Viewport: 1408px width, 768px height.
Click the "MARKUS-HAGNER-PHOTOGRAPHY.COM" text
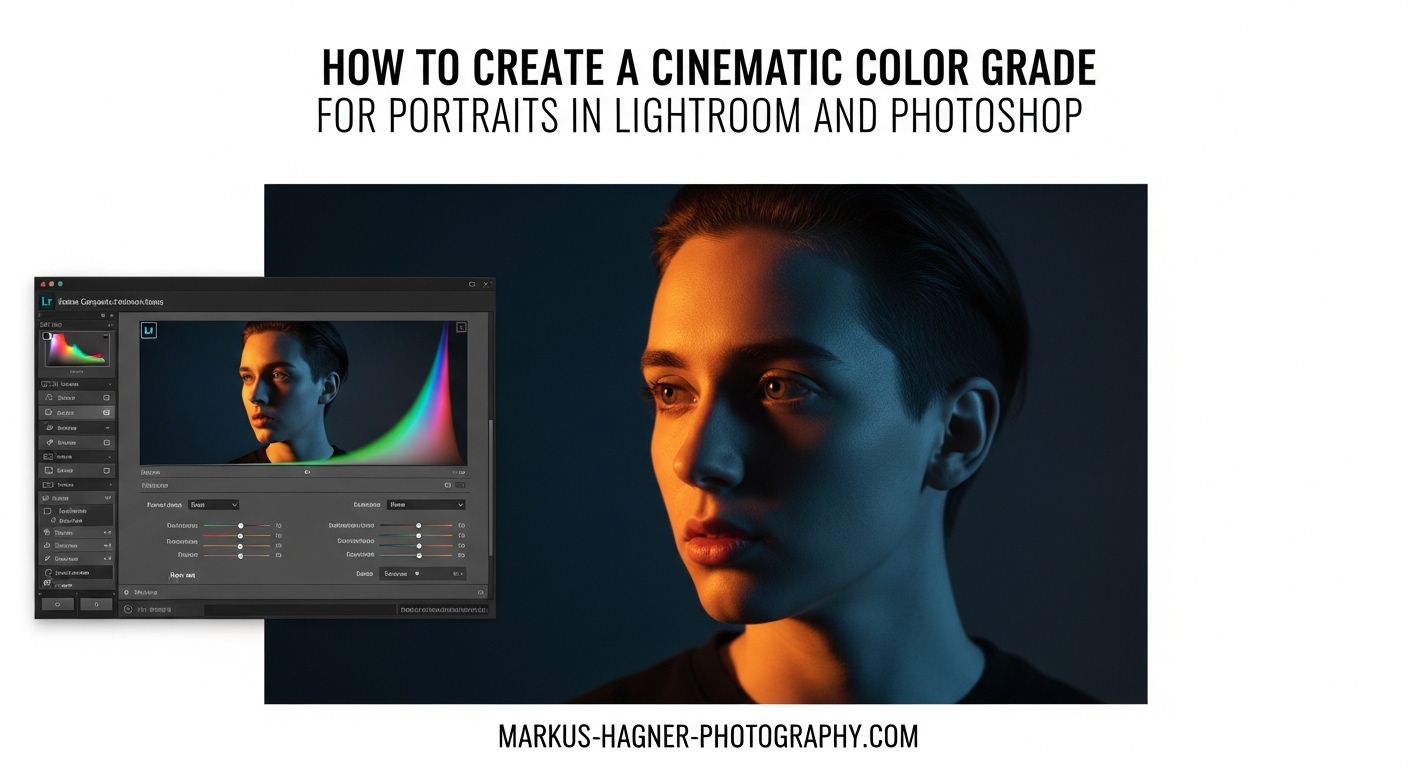point(708,737)
